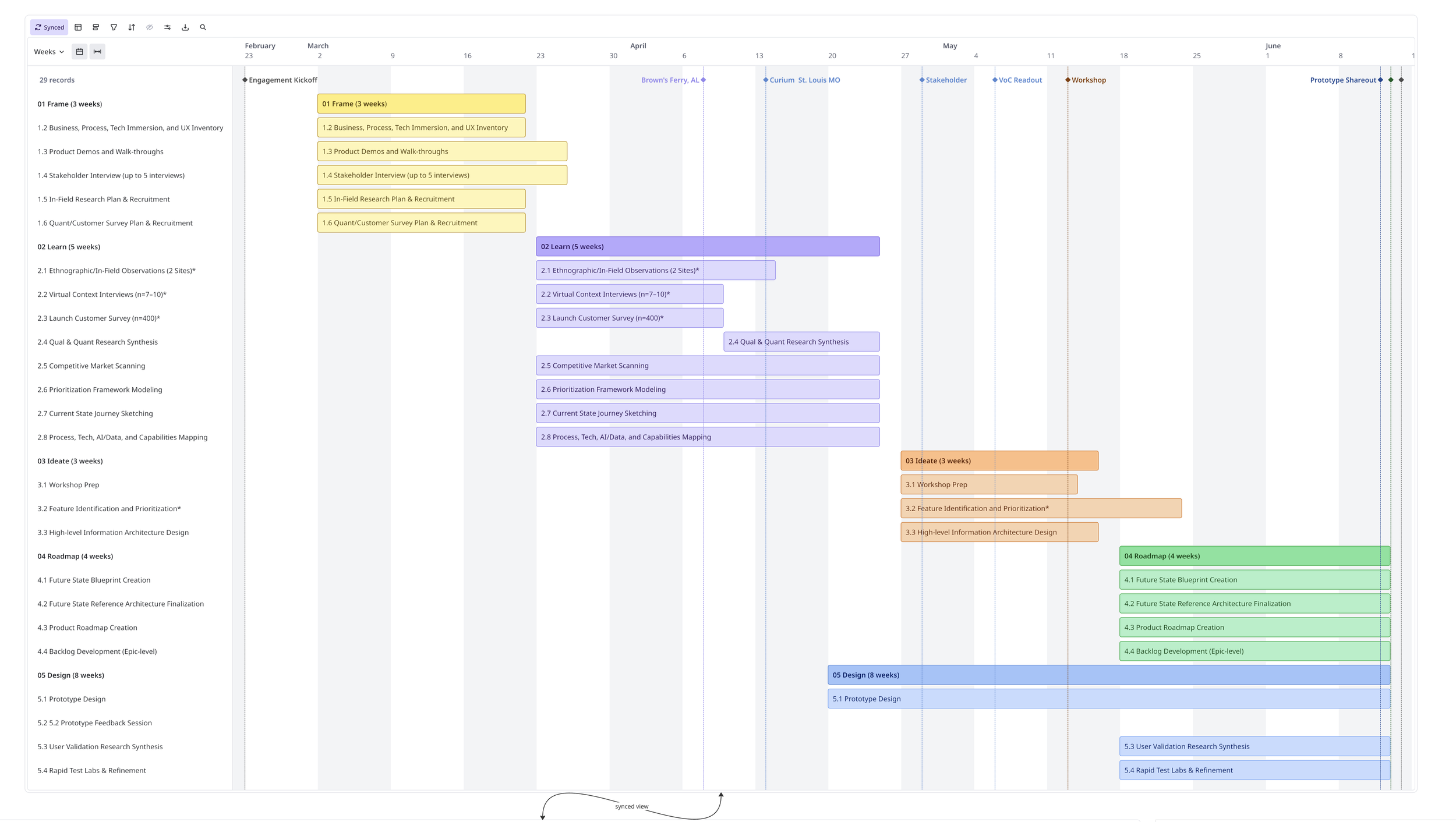1456x822 pixels.
Task: Select the 03 Ideate (3 weeks) list row
Action: [x=130, y=461]
